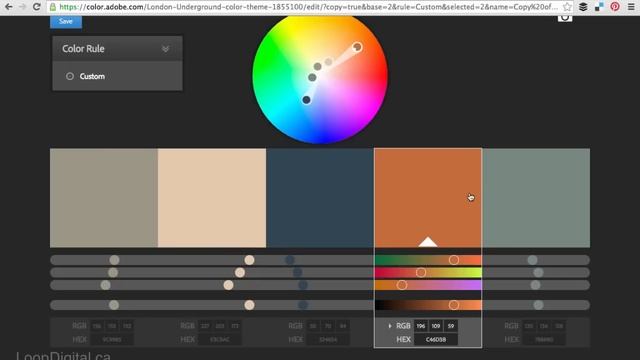
Task: Save the color theme
Action: [x=66, y=21]
